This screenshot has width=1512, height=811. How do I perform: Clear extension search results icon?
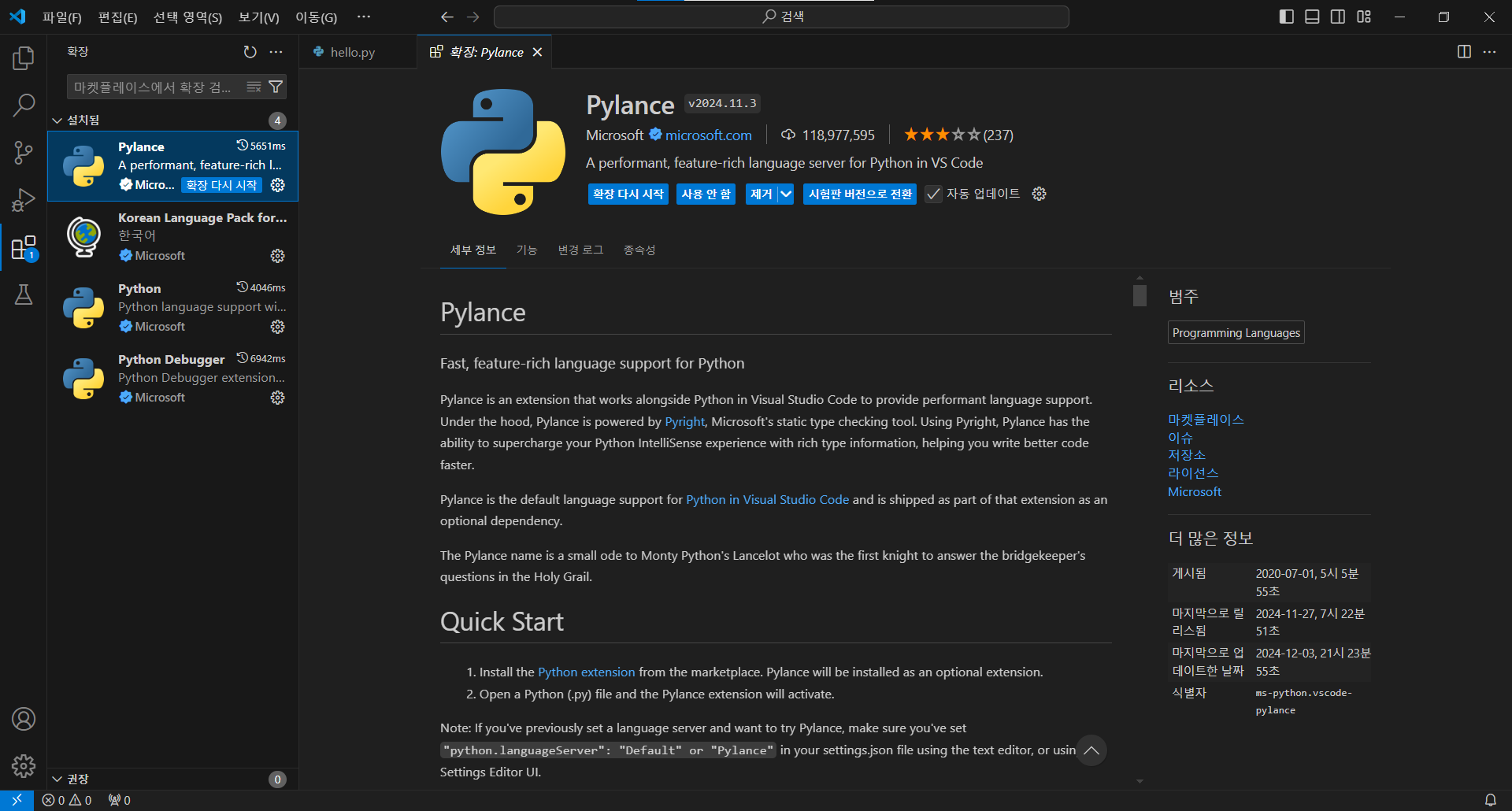(254, 87)
